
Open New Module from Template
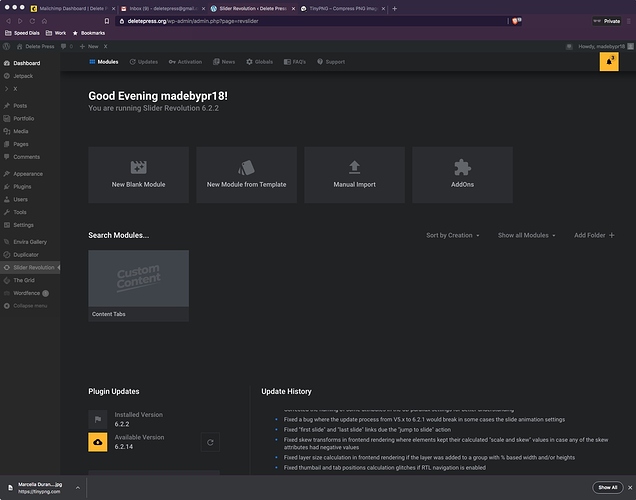pyautogui.click(x=246, y=174)
